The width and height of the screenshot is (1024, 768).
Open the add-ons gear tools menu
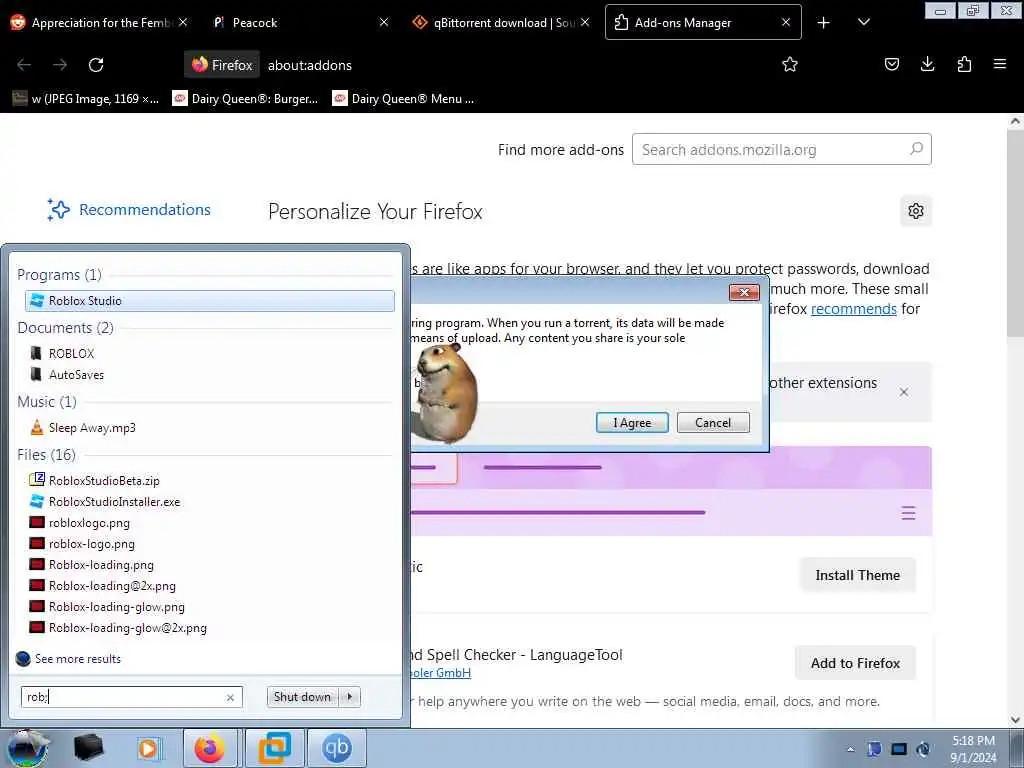point(916,211)
